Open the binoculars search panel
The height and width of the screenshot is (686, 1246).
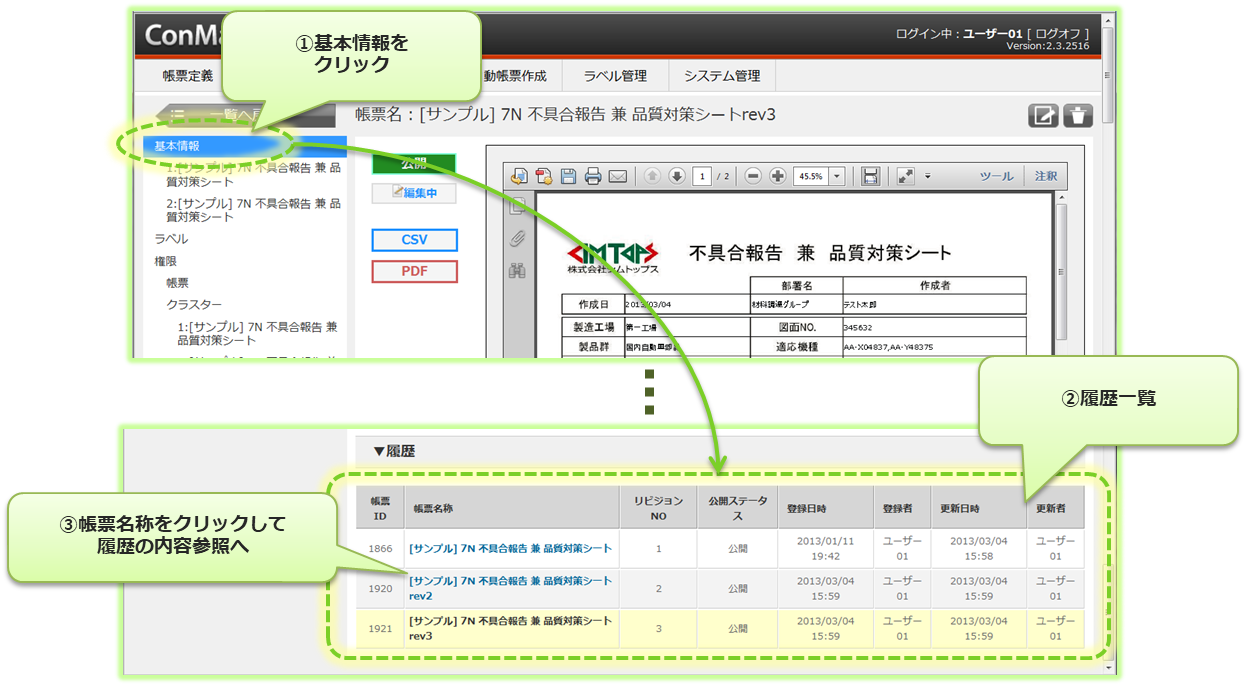click(517, 270)
